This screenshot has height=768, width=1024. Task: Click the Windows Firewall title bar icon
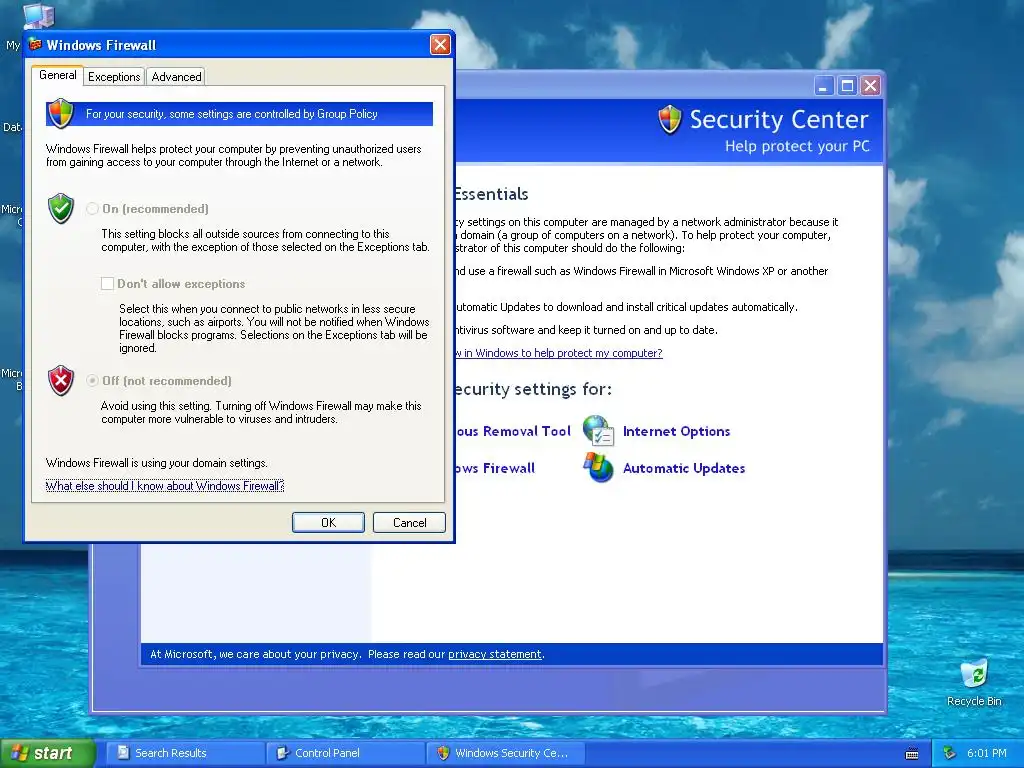(35, 44)
